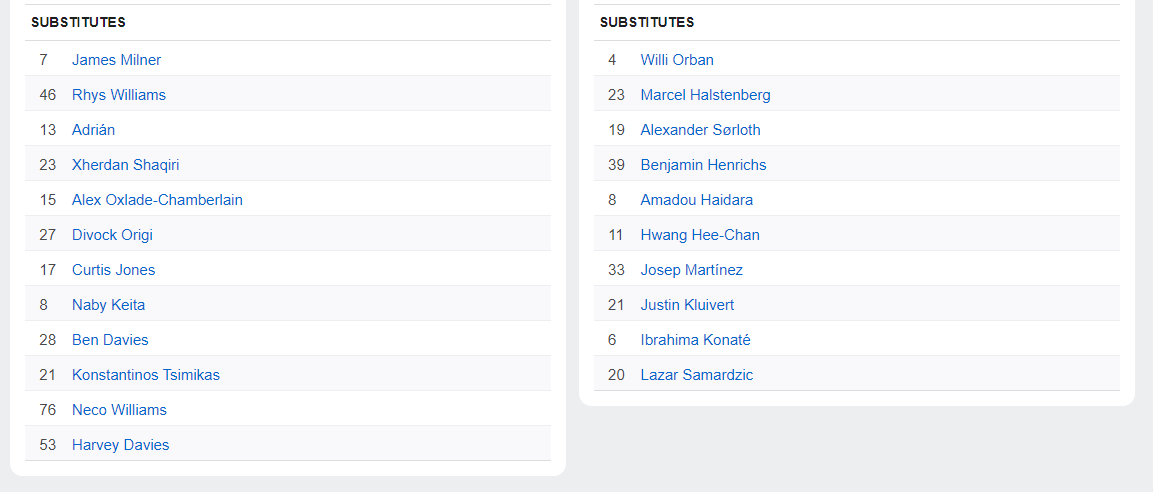Open Neco Williams' player profile
The width and height of the screenshot is (1153, 492).
pos(119,410)
